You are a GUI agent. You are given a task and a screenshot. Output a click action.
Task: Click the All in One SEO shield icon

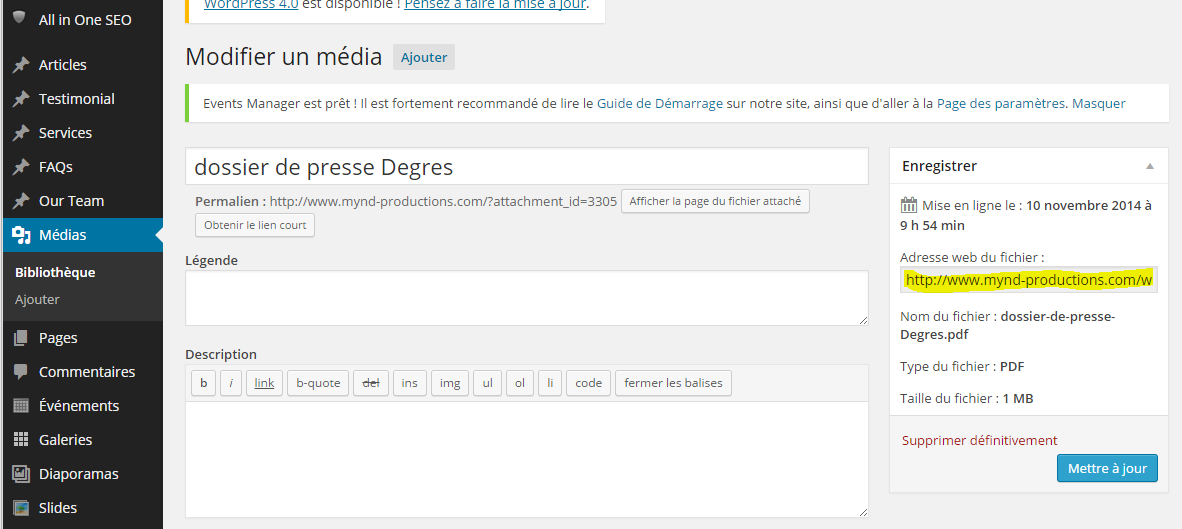[20, 18]
